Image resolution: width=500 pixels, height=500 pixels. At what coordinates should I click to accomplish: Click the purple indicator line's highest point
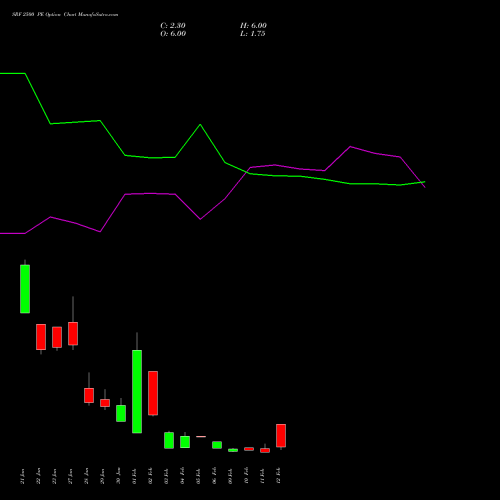click(x=350, y=146)
